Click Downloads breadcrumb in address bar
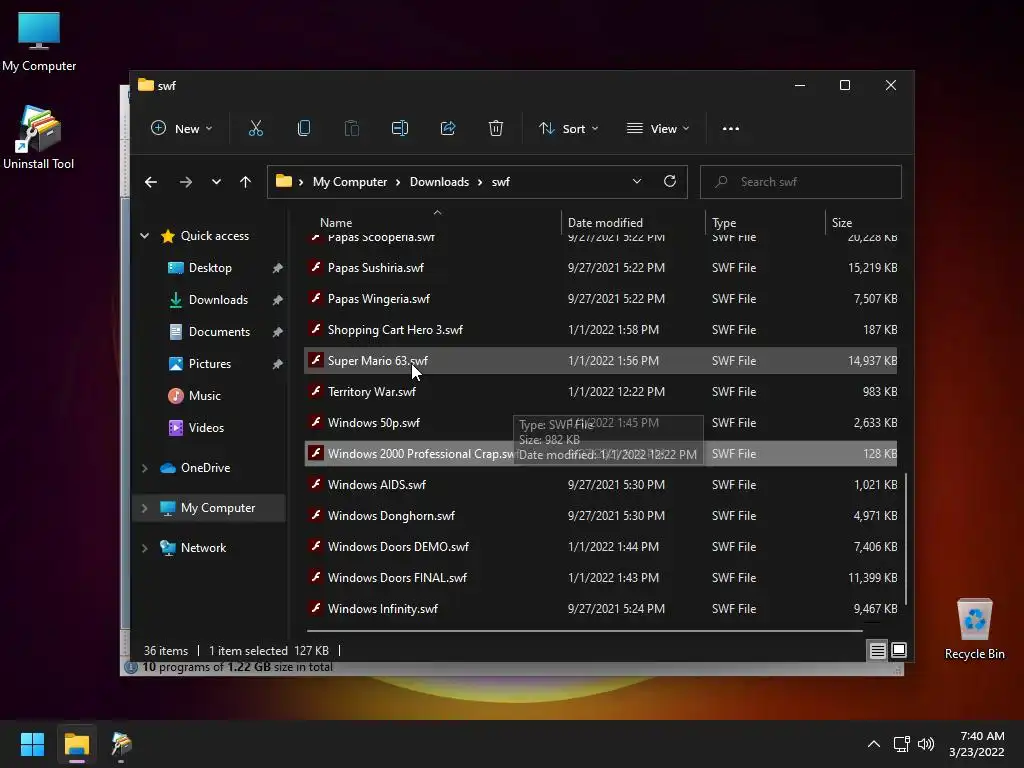Image resolution: width=1024 pixels, height=768 pixels. pyautogui.click(x=440, y=182)
